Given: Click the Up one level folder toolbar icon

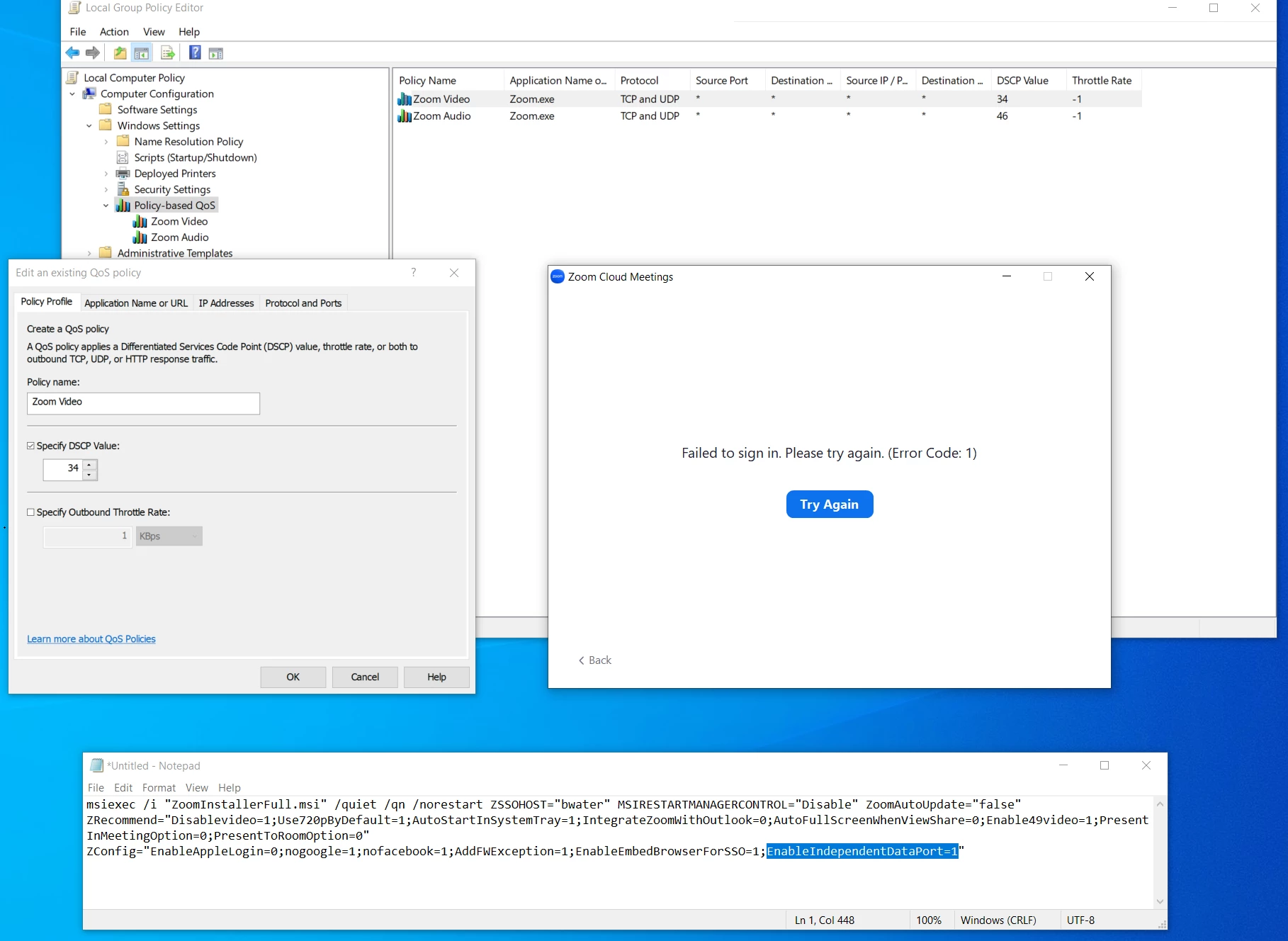Looking at the screenshot, I should [x=120, y=52].
